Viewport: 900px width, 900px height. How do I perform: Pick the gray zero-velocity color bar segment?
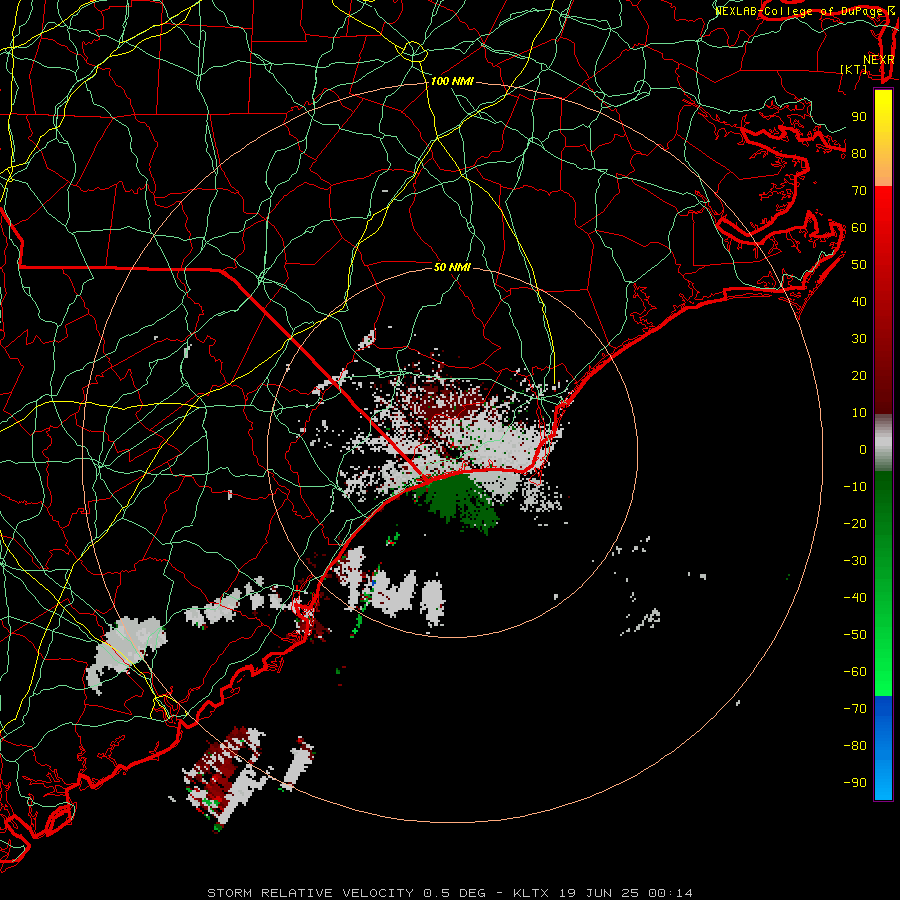tap(883, 443)
